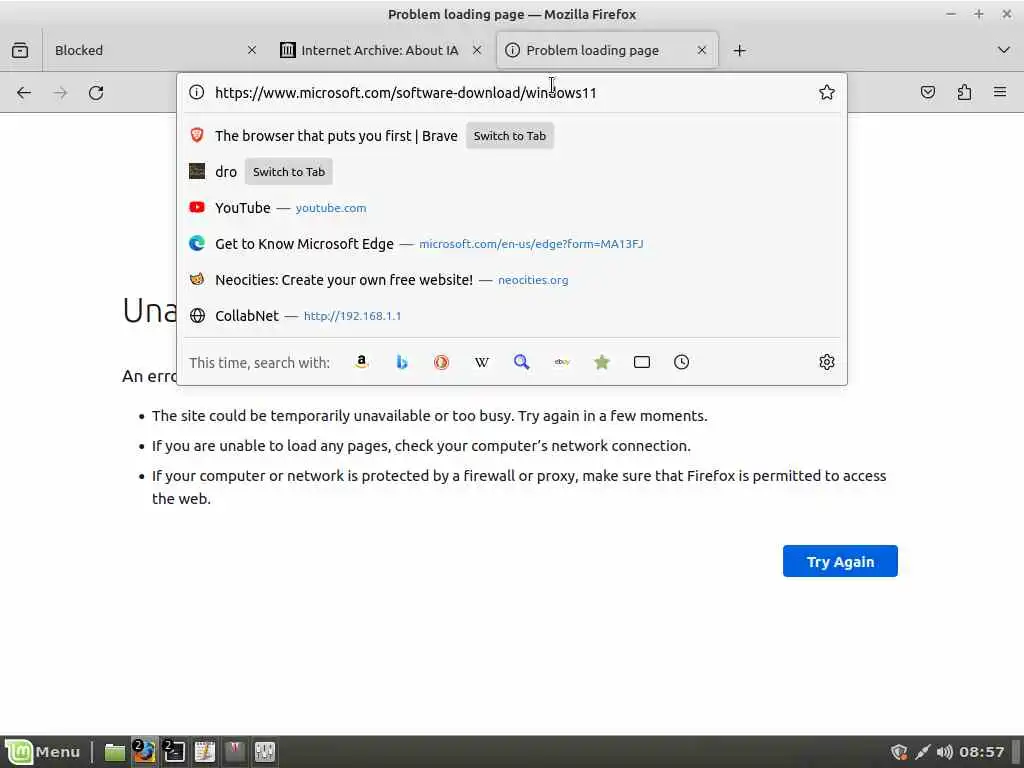Open the notepad text editor in taskbar
The width and height of the screenshot is (1024, 768).
point(204,752)
